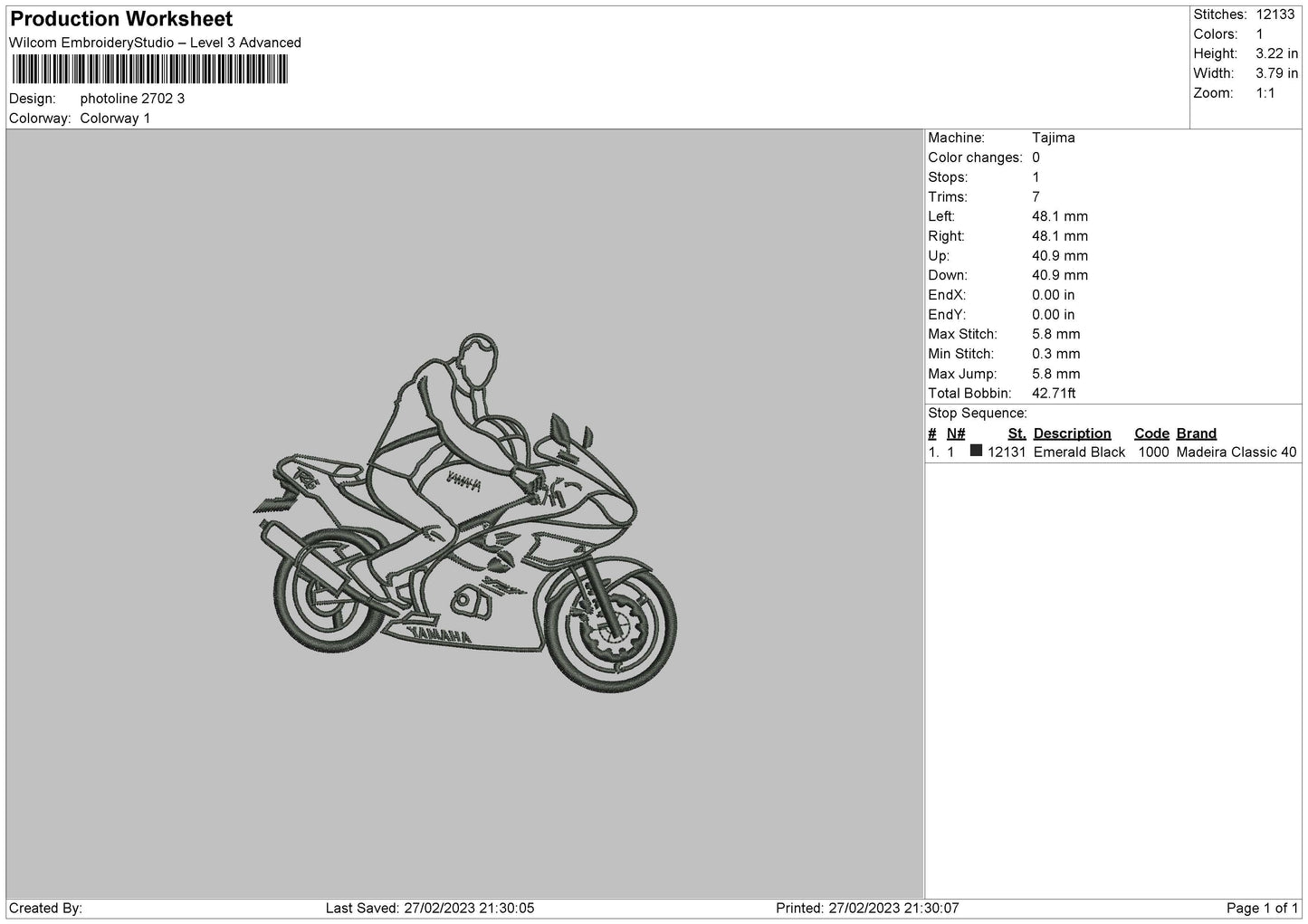Click the Max Jump value 5.8 mm
This screenshot has height=924, width=1308.
[x=1056, y=374]
